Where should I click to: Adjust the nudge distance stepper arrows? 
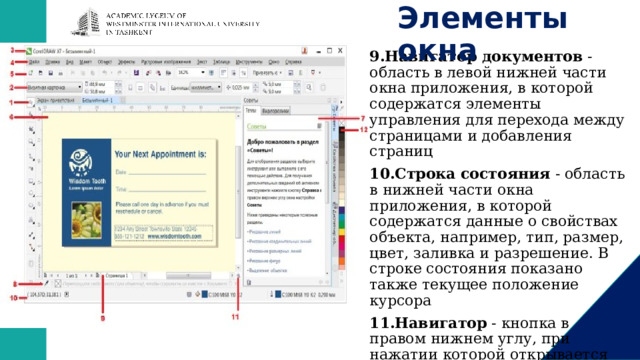click(x=256, y=87)
